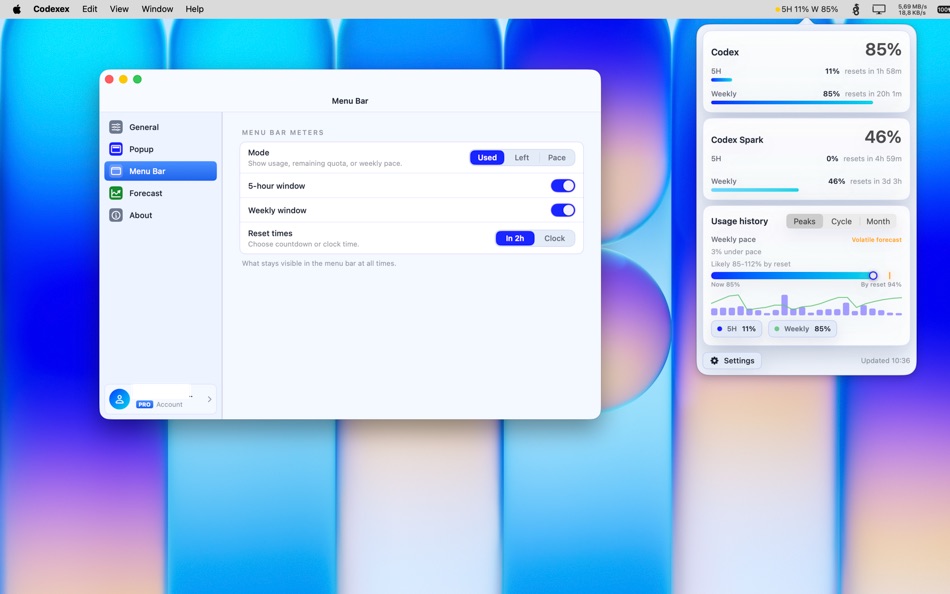
Task: Click the MENU BAR METERS section header
Action: [x=283, y=132]
